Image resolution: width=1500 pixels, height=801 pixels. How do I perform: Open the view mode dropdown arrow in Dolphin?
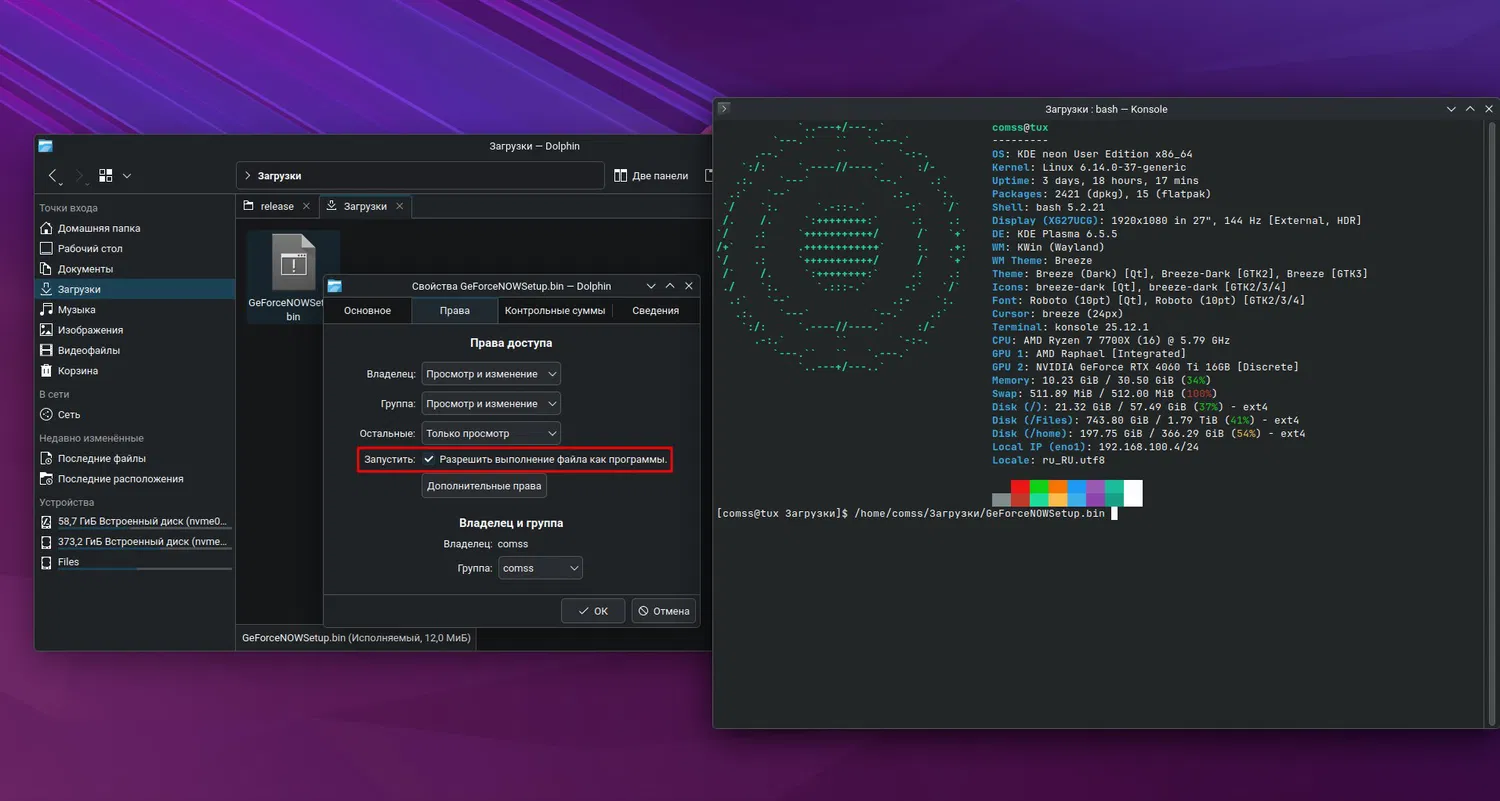pyautogui.click(x=127, y=176)
